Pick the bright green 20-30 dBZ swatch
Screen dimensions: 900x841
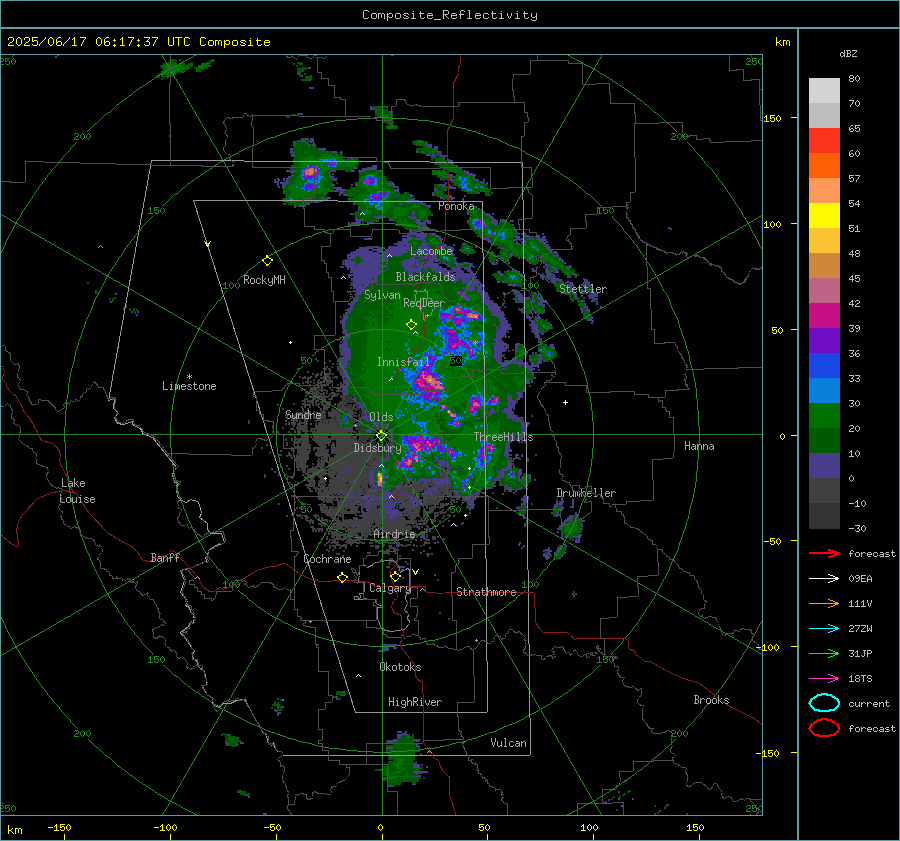point(824,416)
